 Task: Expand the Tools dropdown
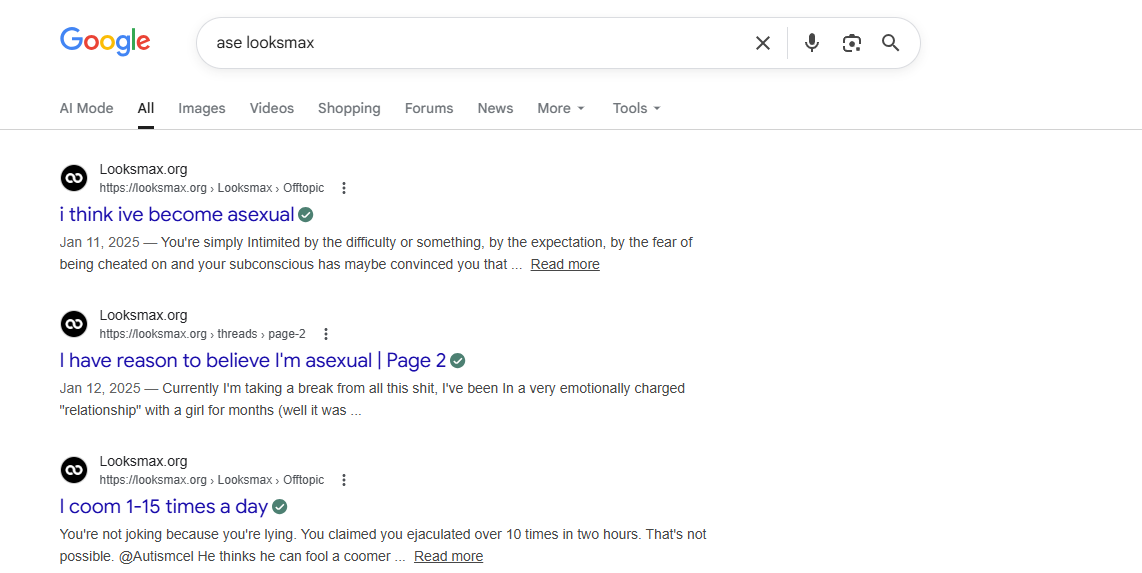coord(636,108)
